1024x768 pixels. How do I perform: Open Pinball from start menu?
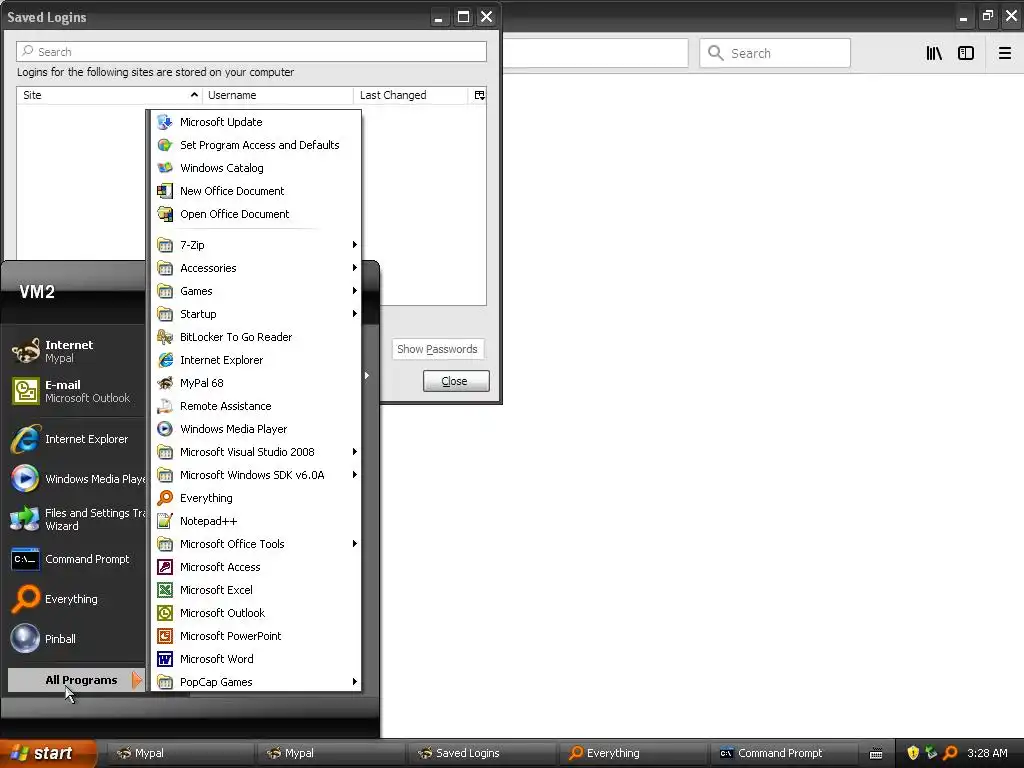[75, 639]
